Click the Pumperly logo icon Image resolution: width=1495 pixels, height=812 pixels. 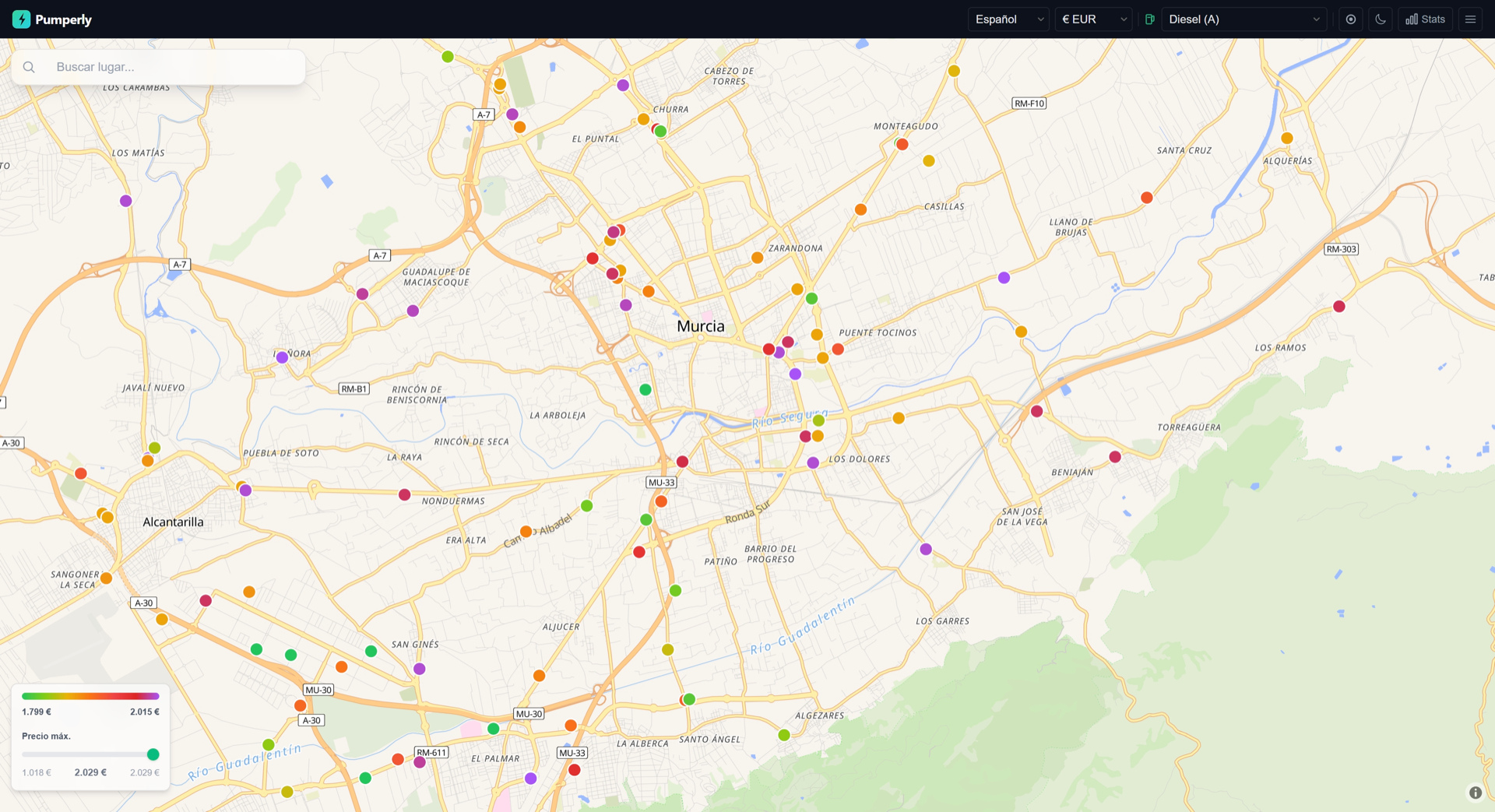(21, 19)
